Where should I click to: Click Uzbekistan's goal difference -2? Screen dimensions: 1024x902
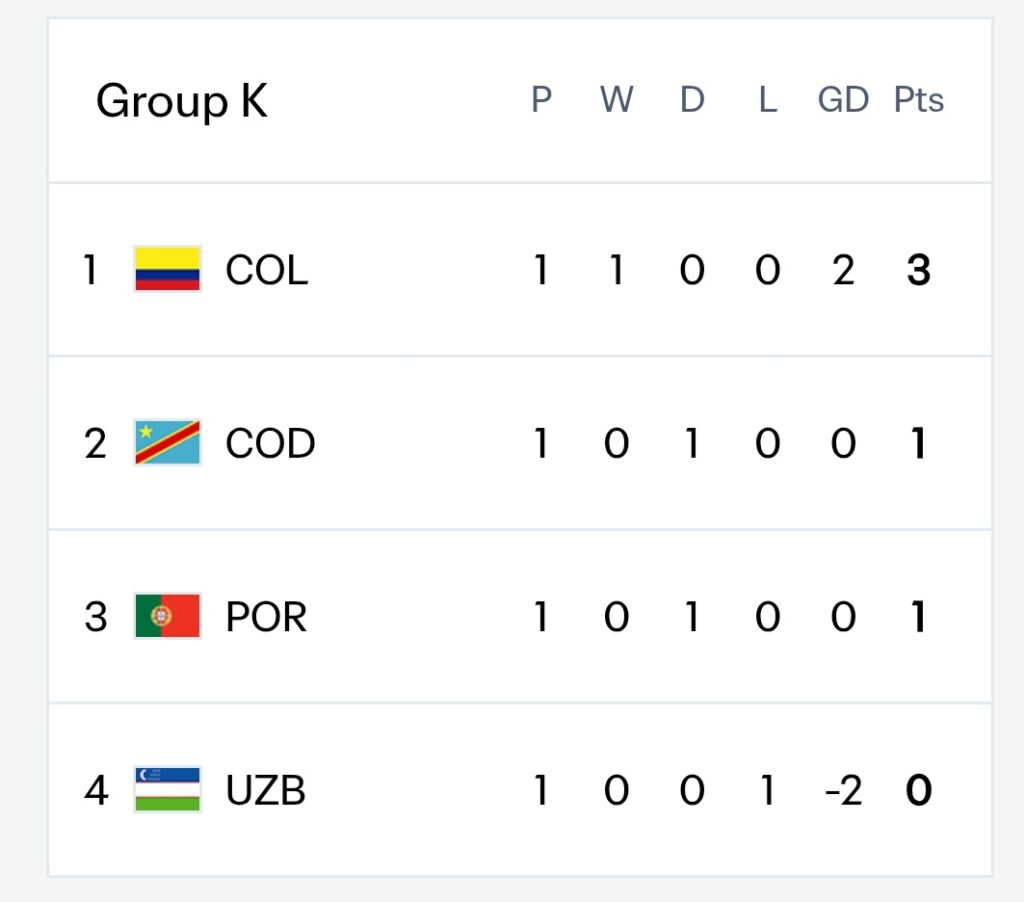(844, 790)
